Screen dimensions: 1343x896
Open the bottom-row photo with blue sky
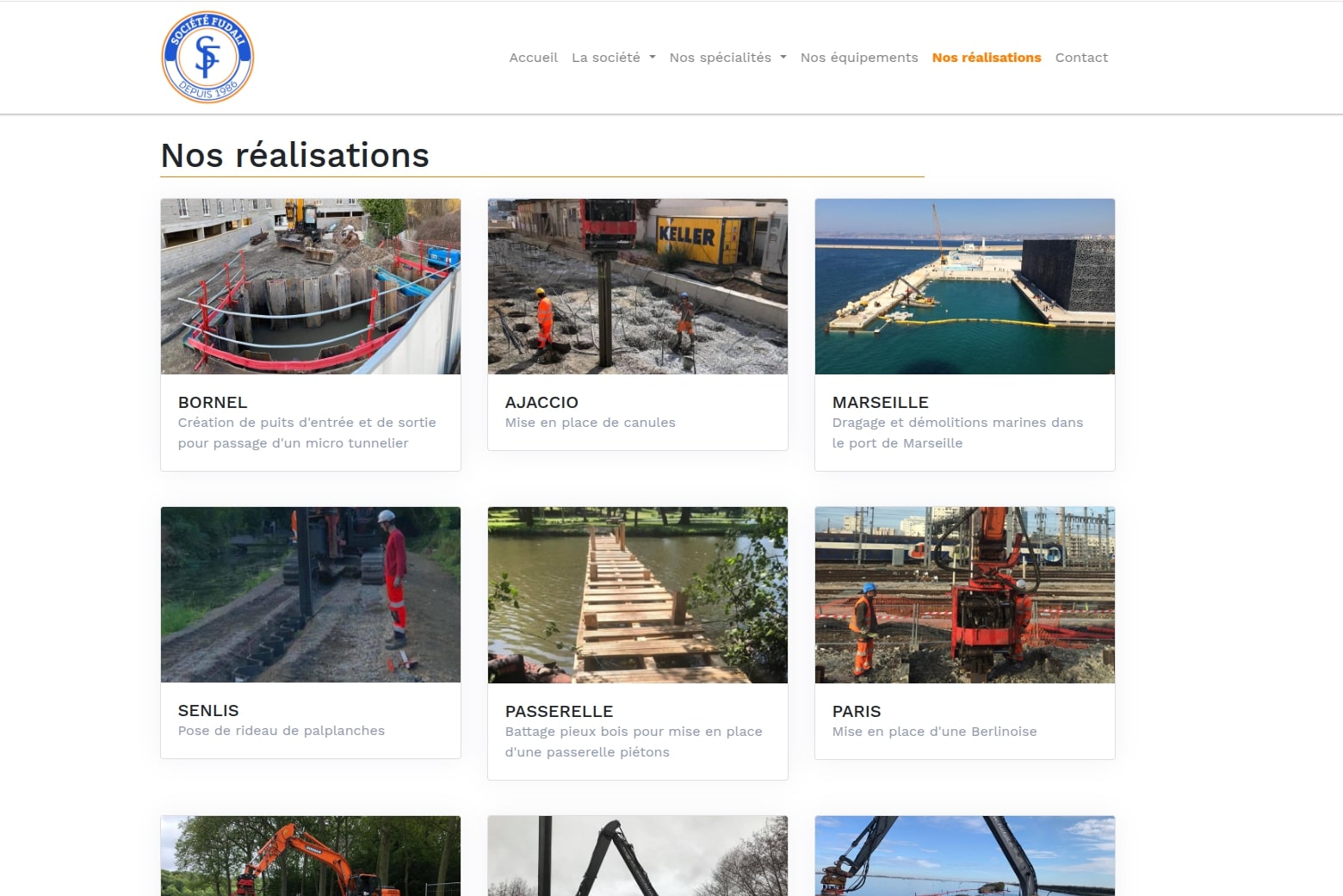[965, 856]
